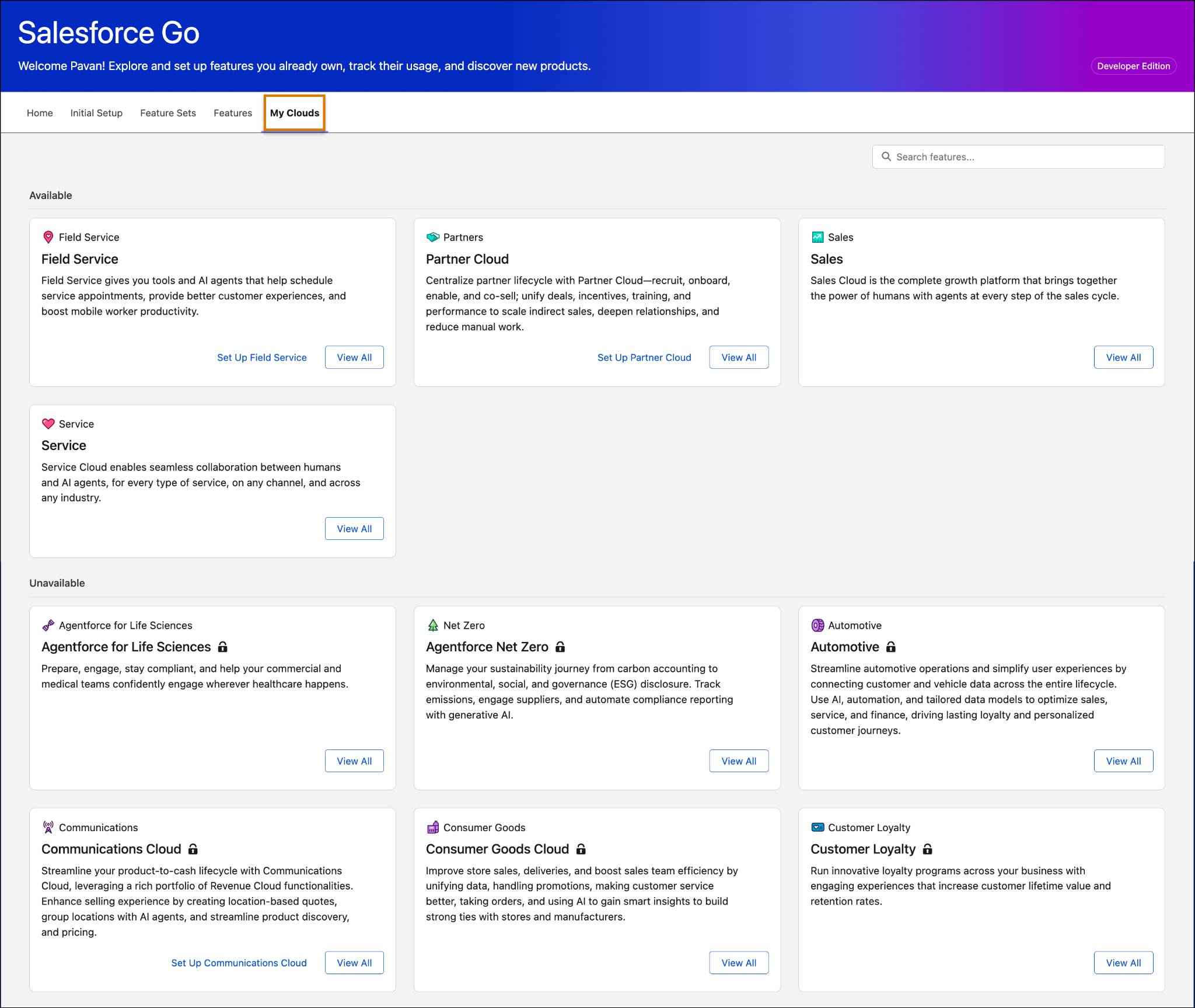
Task: Click the Salesforce Go page title
Action: 109,33
